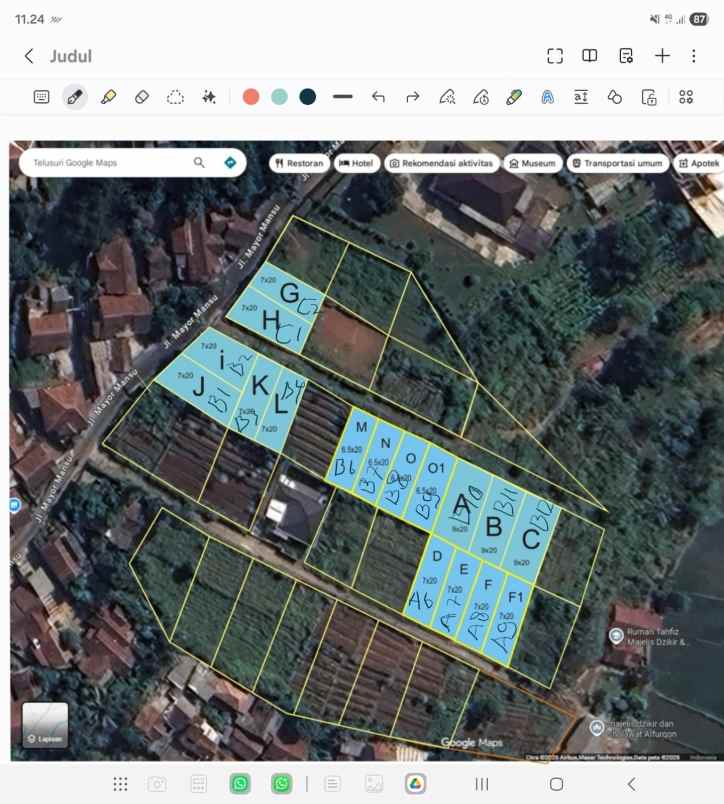Tap plot label "N"
724x804 pixels.
pyautogui.click(x=386, y=443)
